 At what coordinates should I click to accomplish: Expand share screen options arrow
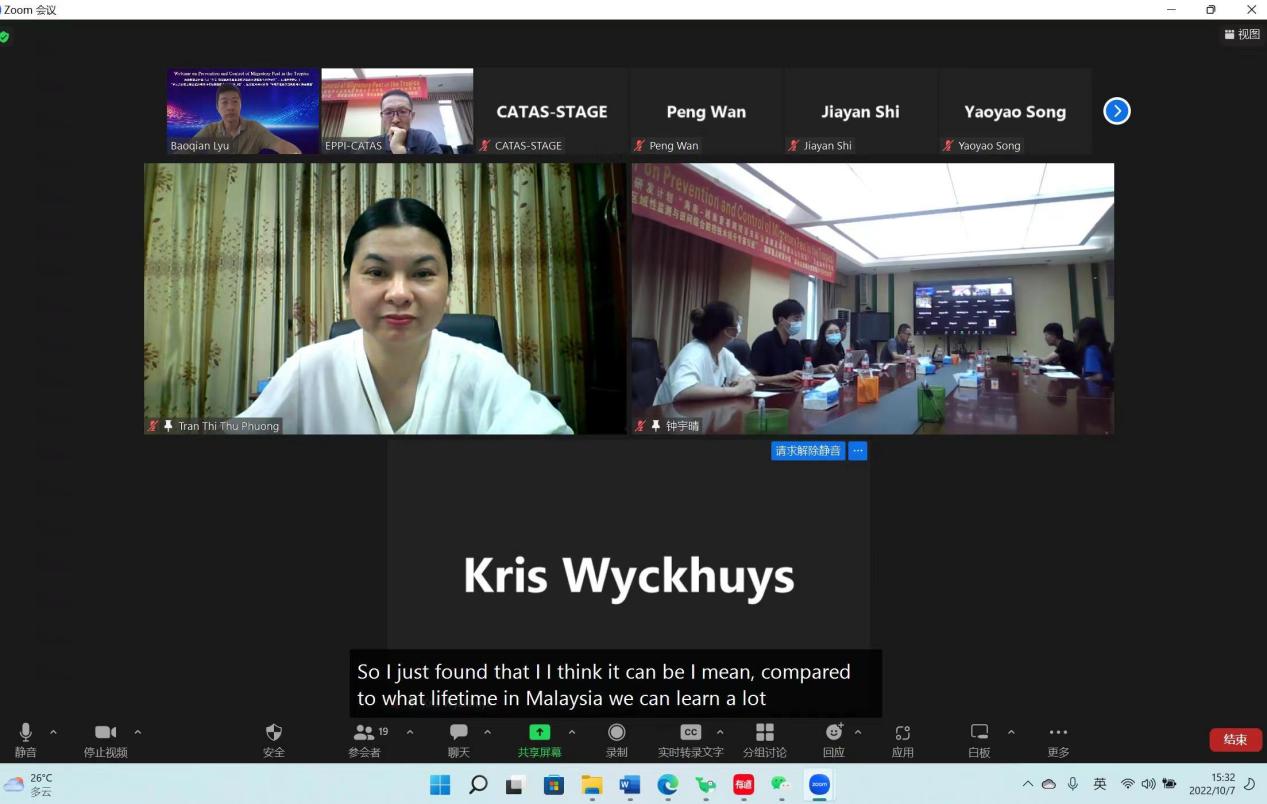coord(572,732)
